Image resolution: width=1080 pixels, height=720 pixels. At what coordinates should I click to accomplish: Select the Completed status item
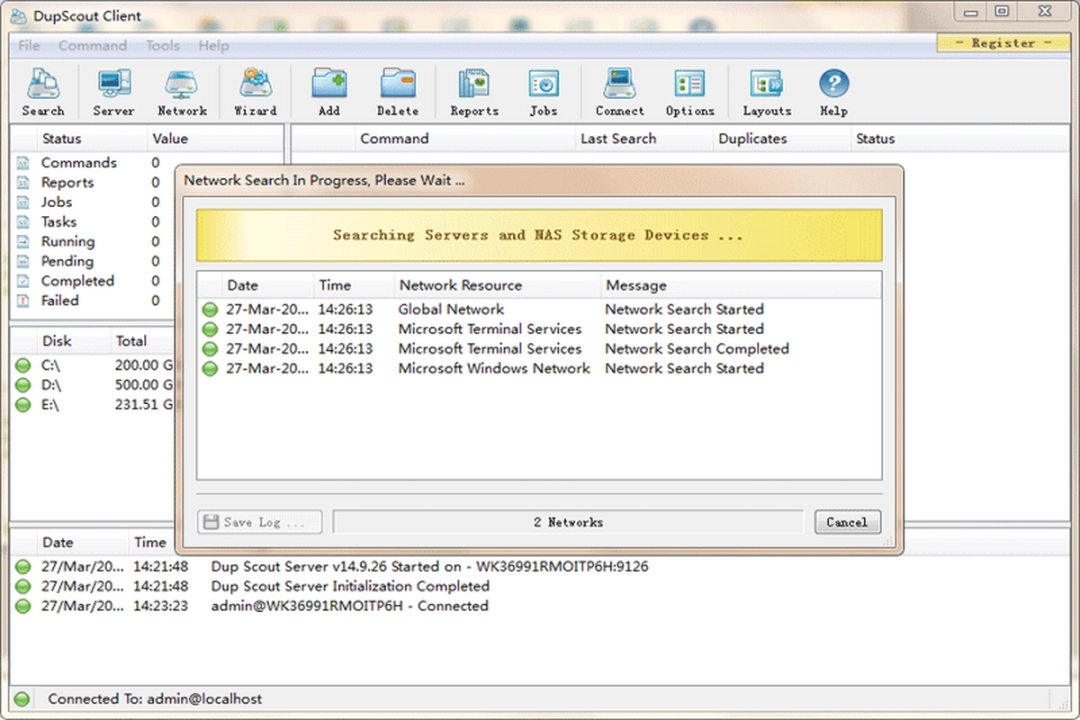click(x=79, y=281)
